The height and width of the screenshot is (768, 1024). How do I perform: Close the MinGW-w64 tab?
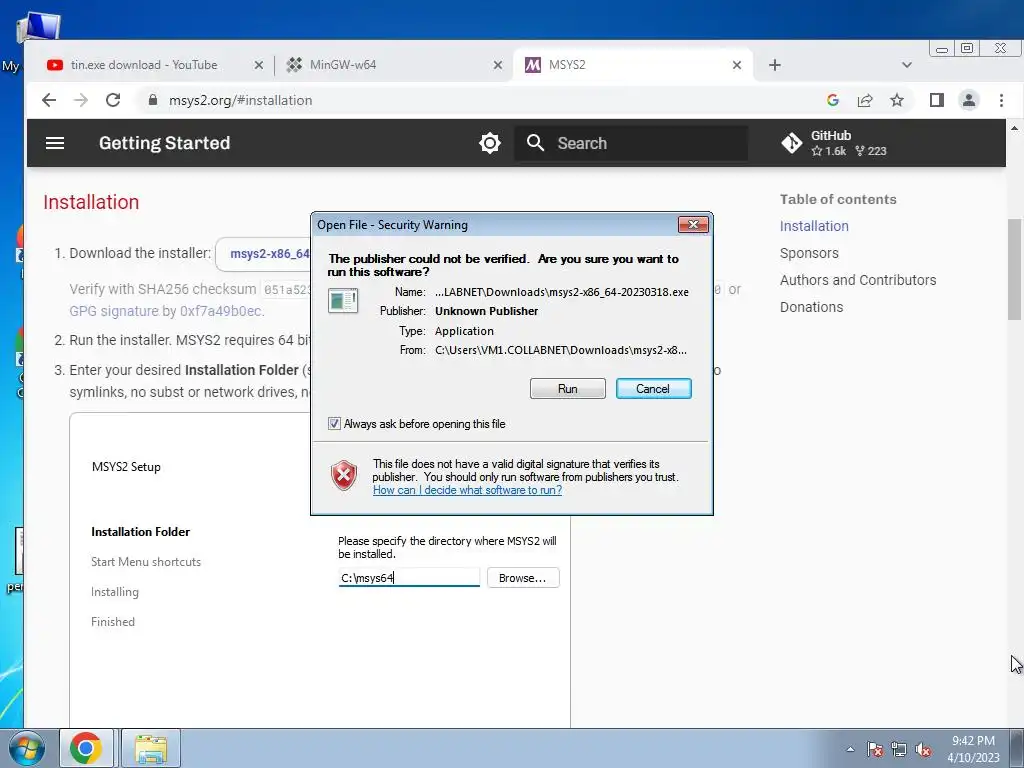(498, 65)
